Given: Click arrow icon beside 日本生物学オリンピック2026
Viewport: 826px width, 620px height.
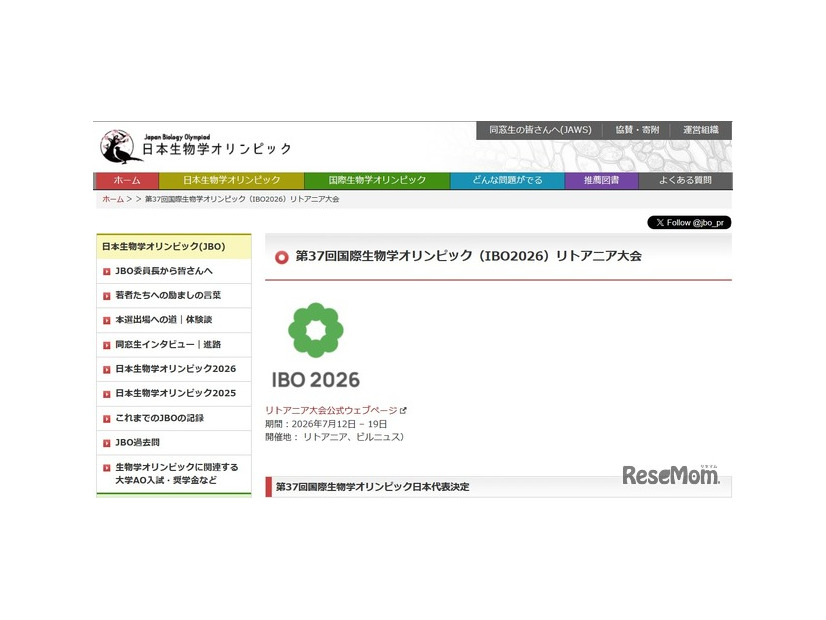Looking at the screenshot, I should click(106, 370).
